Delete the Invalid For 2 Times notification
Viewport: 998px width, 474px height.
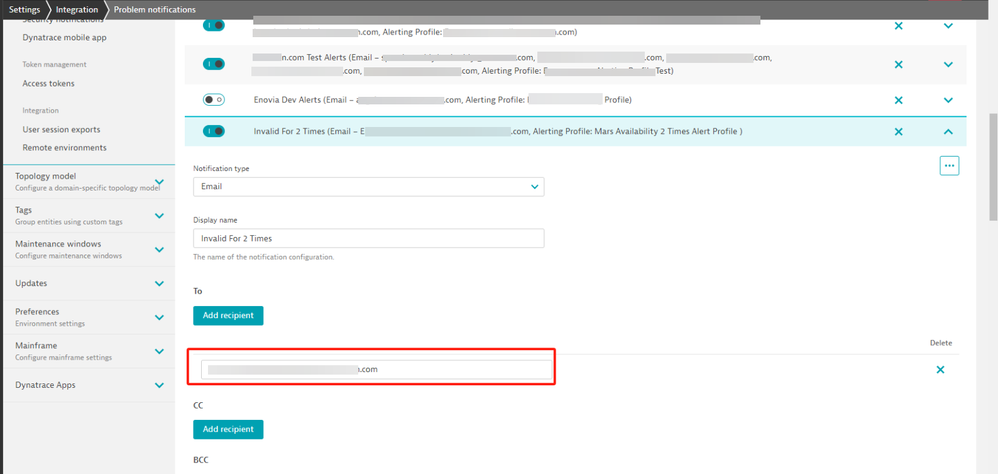(x=898, y=132)
